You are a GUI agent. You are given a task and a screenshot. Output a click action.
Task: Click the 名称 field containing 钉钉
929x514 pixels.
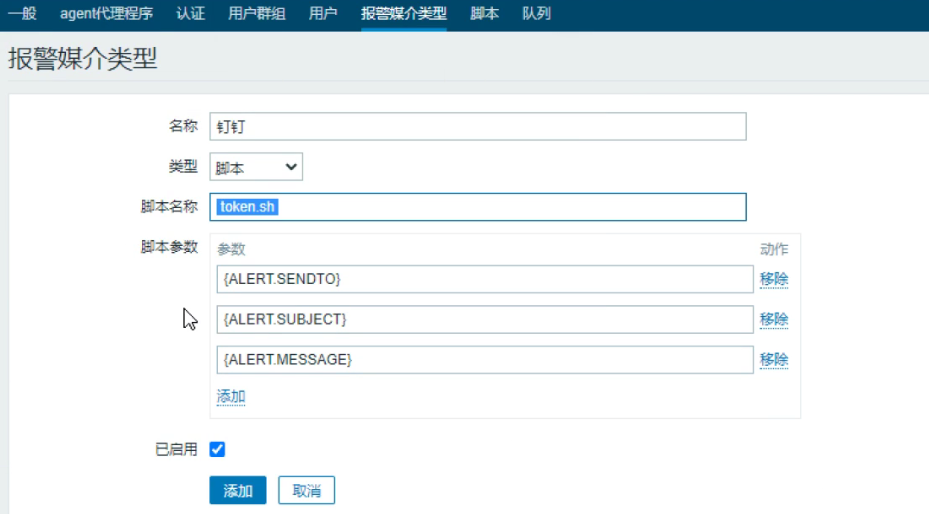(478, 127)
